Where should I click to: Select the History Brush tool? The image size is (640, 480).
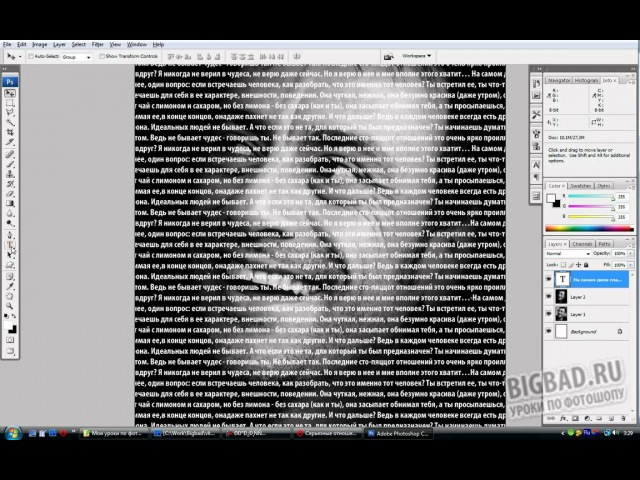coord(10,184)
